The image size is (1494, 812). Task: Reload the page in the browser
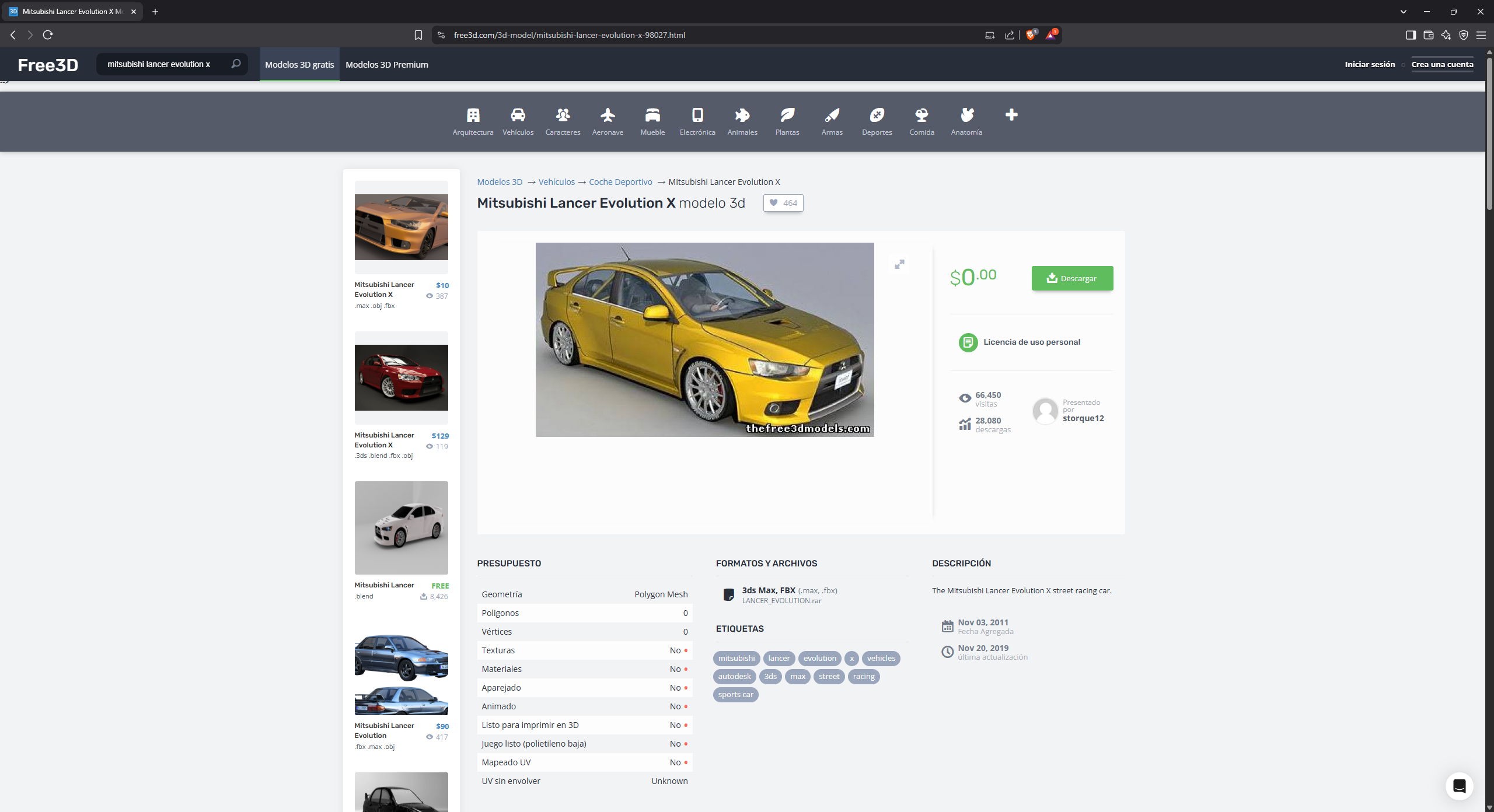pyautogui.click(x=48, y=35)
